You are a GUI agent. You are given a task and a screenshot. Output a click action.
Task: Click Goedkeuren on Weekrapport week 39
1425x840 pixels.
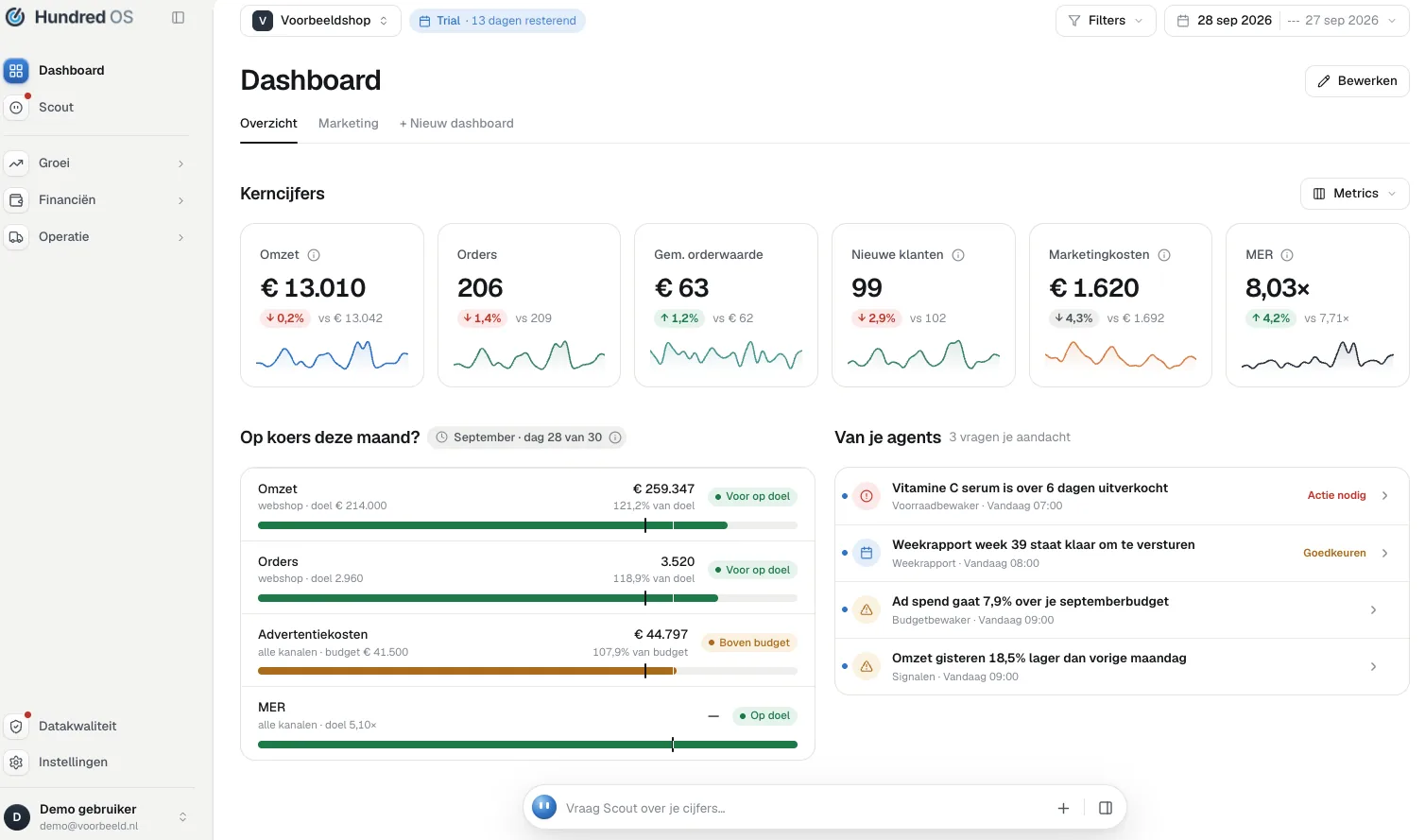(x=1334, y=554)
